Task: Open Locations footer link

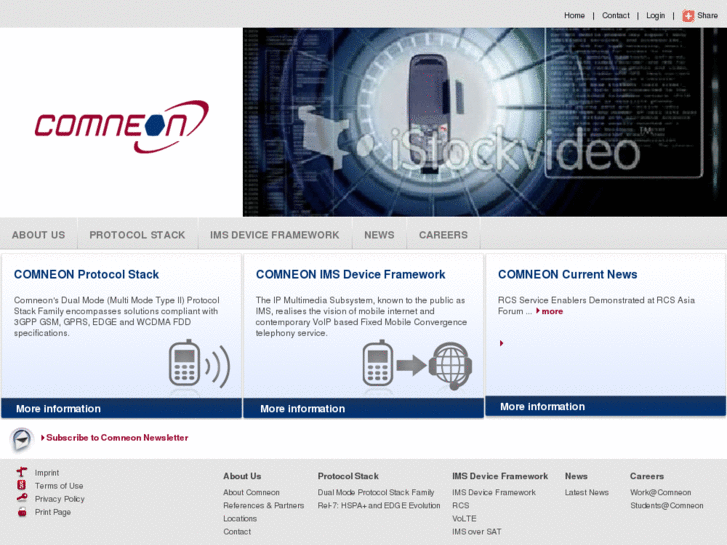Action: pos(240,519)
